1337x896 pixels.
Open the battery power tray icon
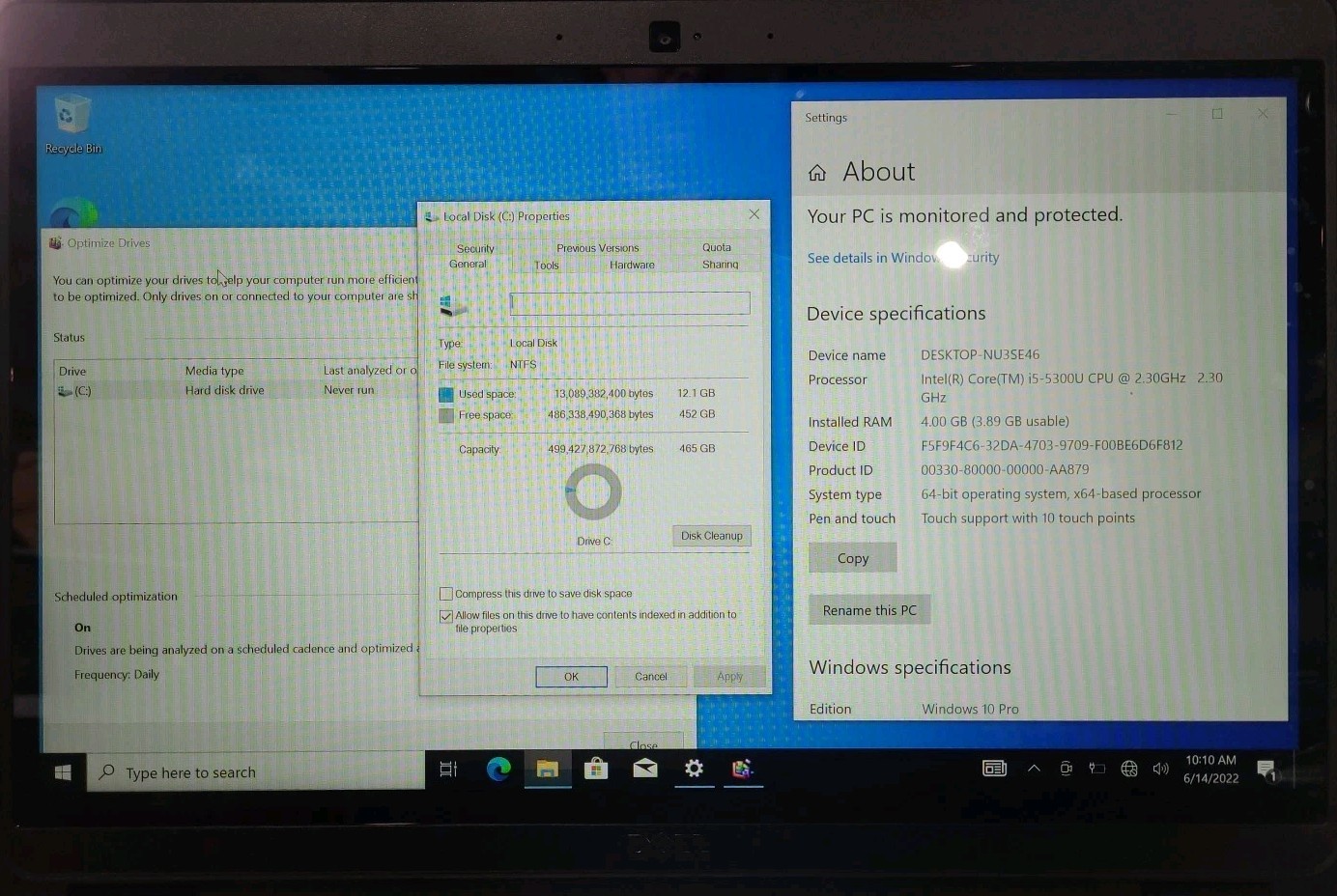(1096, 769)
